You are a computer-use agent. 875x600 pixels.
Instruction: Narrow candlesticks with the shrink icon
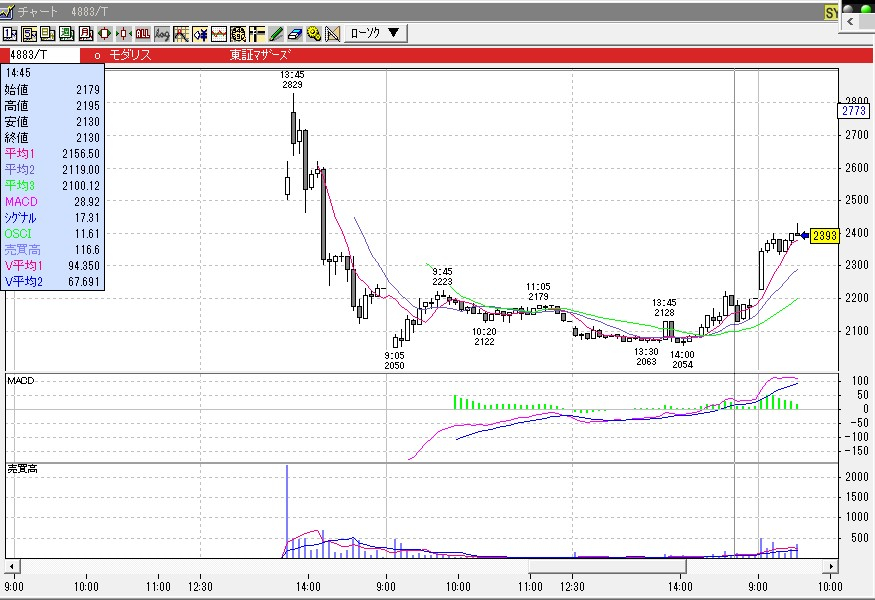[124, 34]
